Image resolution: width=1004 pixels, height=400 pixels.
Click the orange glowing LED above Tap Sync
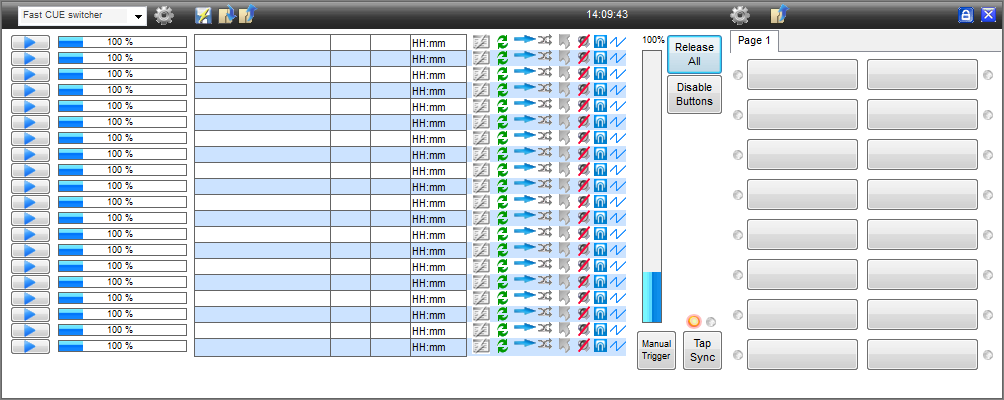point(694,321)
